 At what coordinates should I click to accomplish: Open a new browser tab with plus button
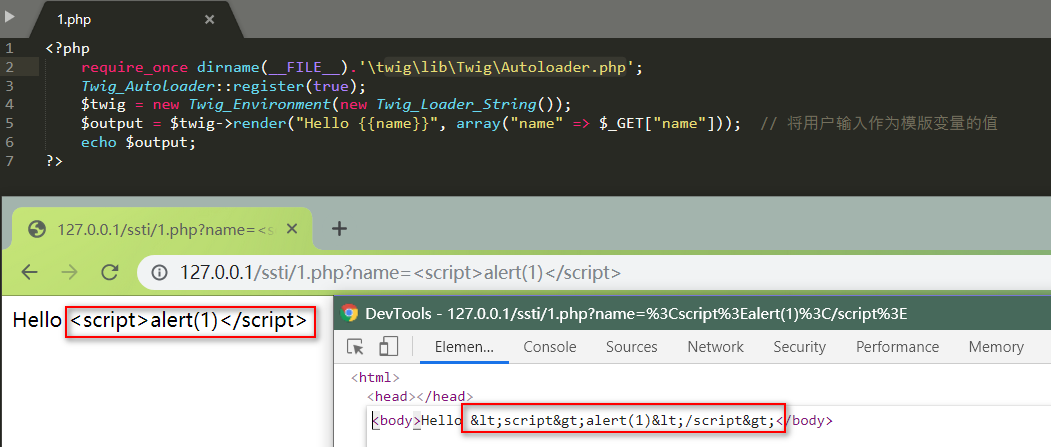tap(339, 228)
